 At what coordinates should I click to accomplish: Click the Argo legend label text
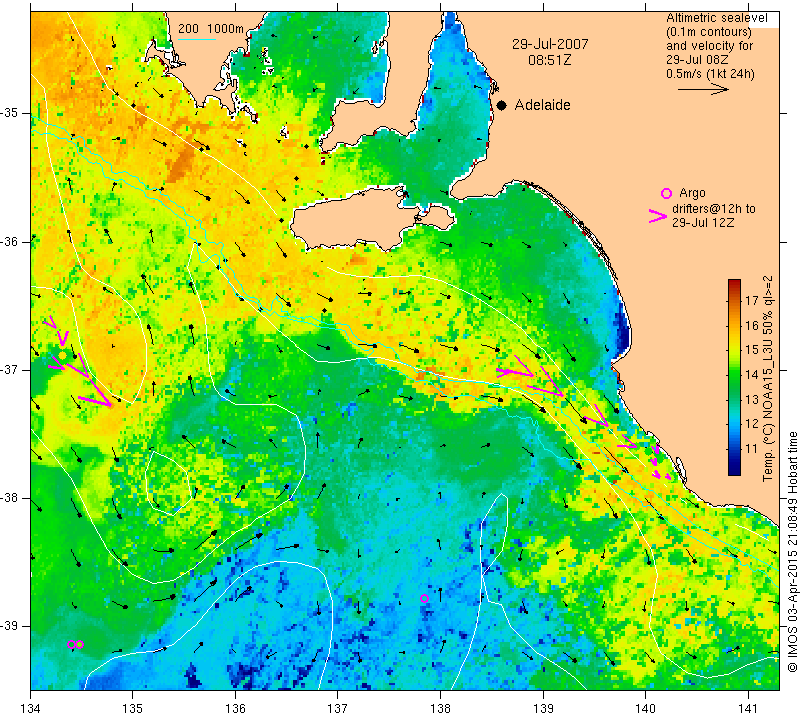click(x=692, y=193)
